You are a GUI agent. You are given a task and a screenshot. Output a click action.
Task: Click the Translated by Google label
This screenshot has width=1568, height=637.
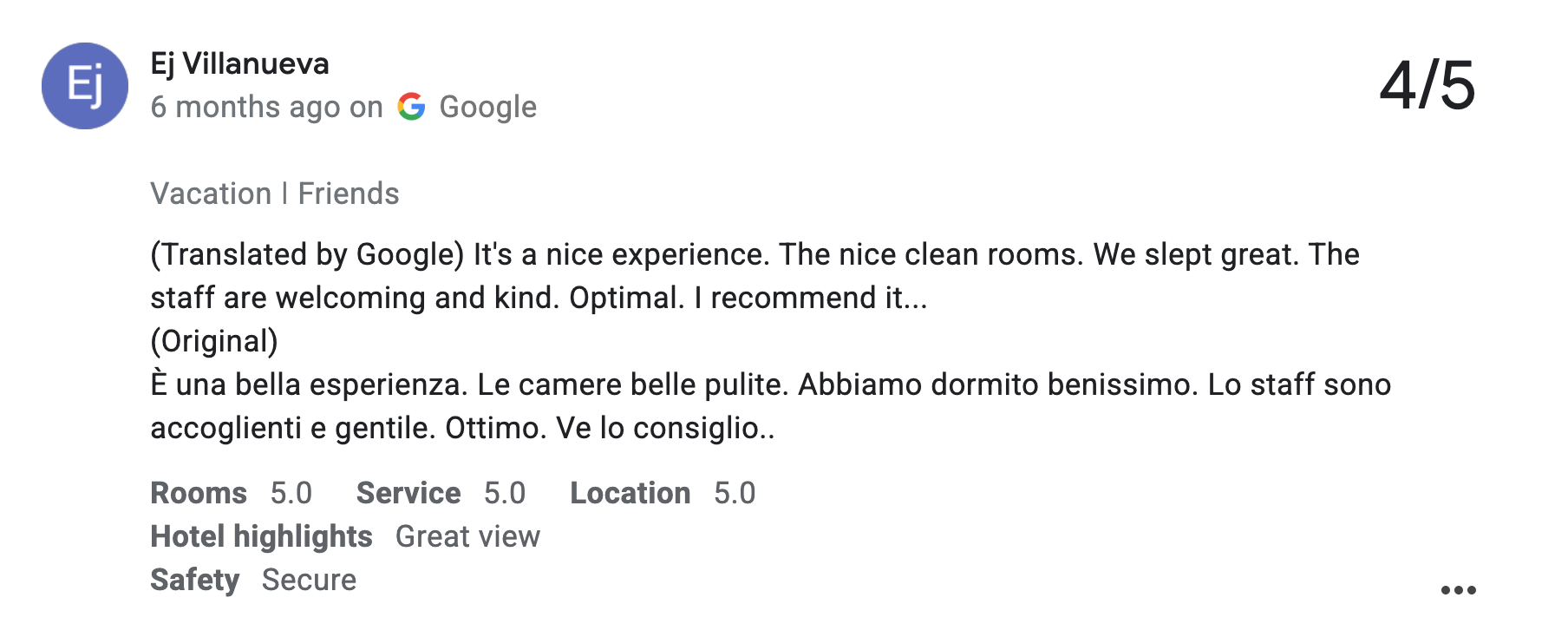pos(308,254)
